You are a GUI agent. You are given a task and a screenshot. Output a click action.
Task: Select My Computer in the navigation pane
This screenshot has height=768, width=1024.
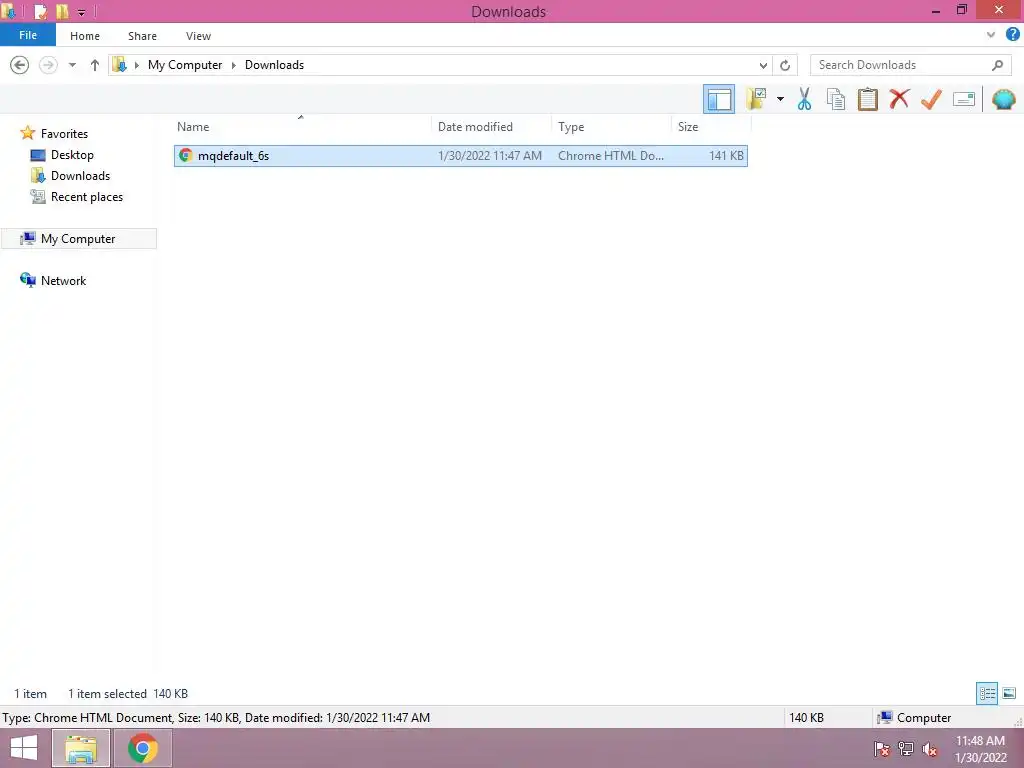78,238
